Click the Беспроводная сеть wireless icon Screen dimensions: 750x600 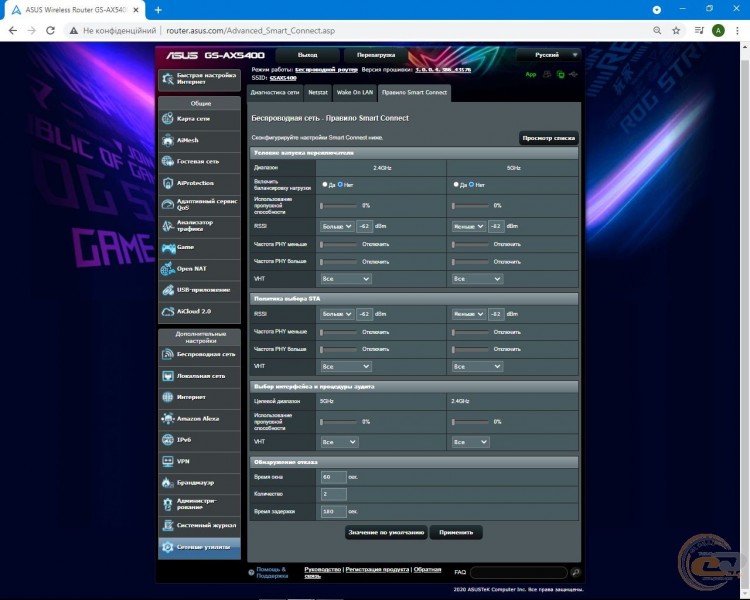(x=167, y=354)
